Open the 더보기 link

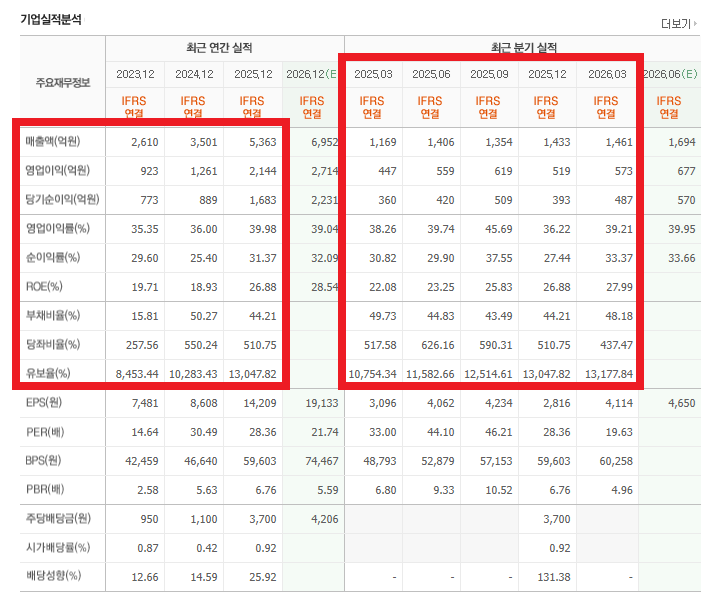pyautogui.click(x=676, y=24)
